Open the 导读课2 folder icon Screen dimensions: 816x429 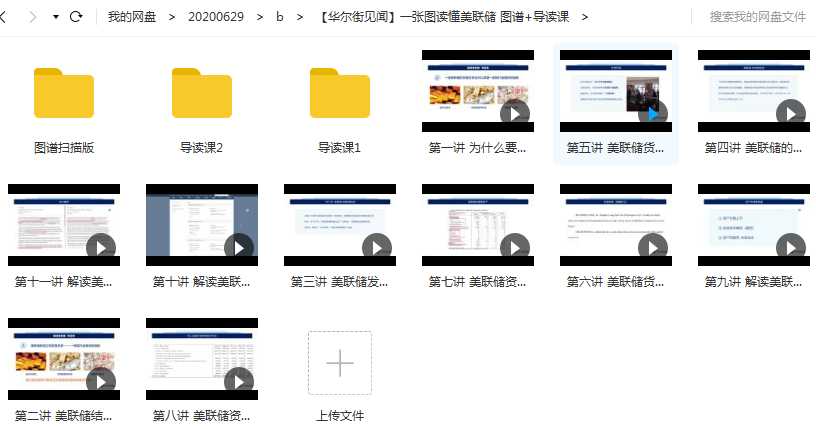202,93
